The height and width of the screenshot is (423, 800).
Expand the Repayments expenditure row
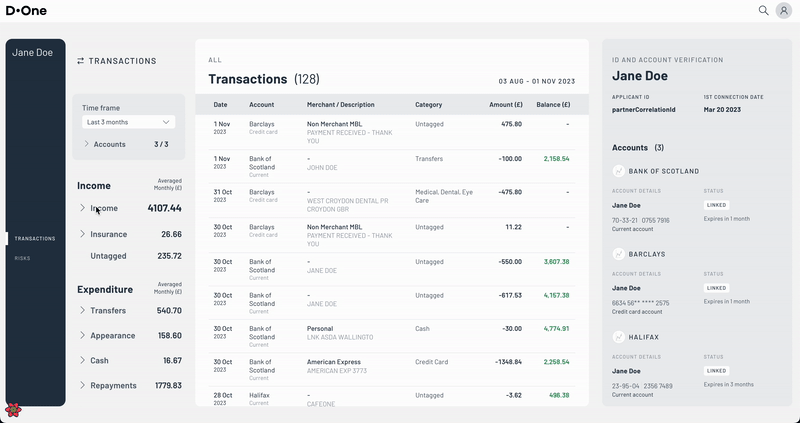[83, 385]
